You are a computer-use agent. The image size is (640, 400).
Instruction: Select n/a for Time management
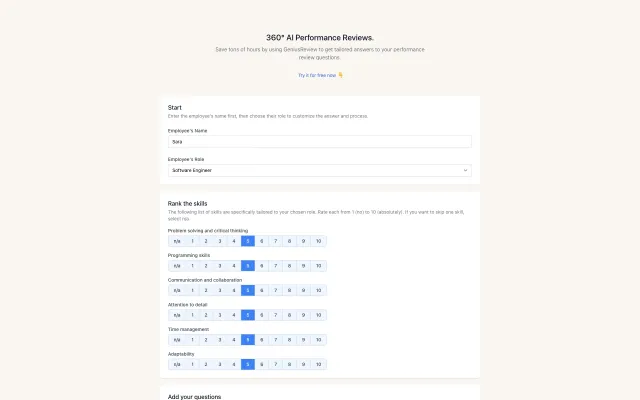177,340
